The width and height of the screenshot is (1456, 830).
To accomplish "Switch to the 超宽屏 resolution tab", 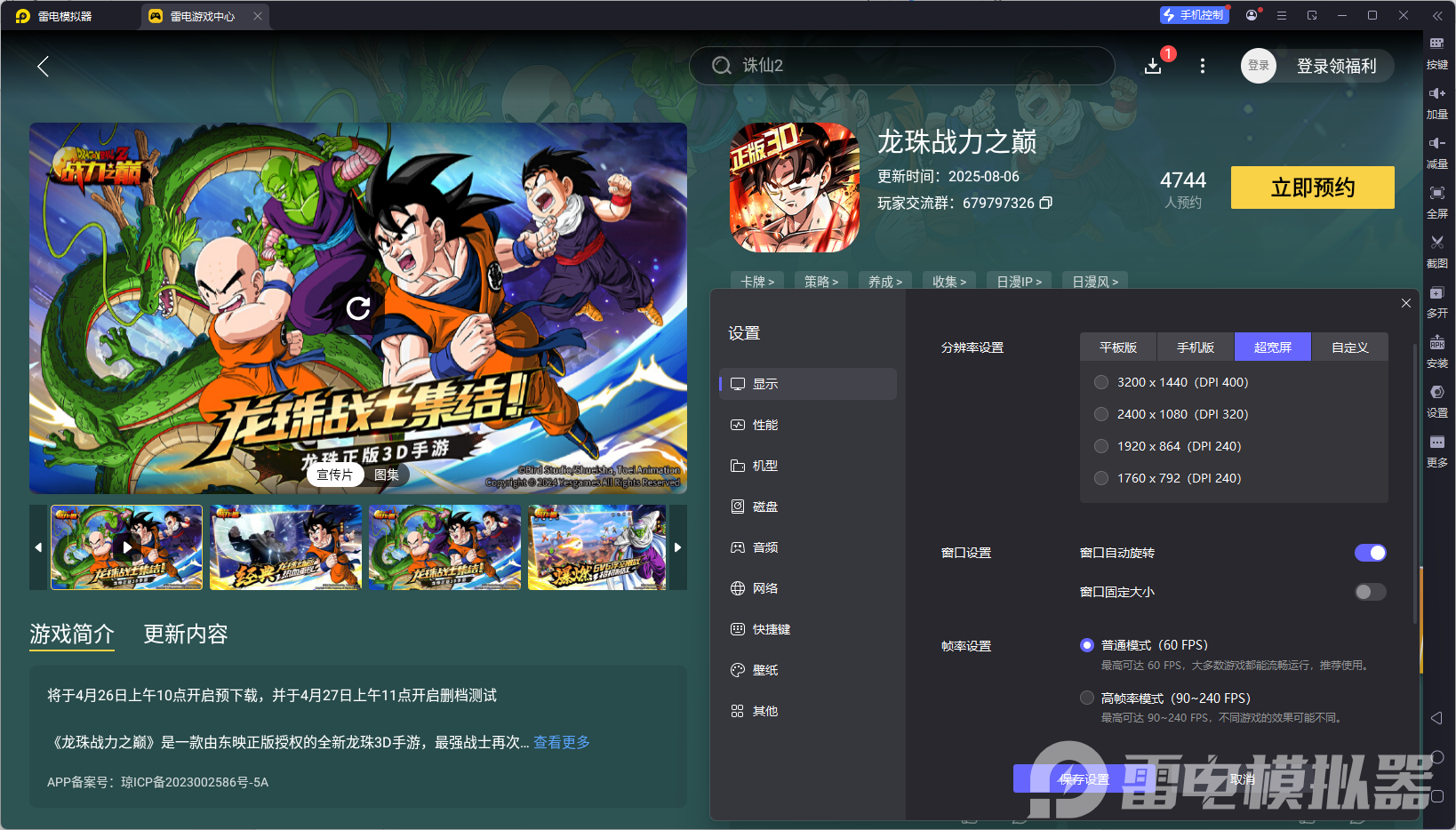I will [1273, 347].
